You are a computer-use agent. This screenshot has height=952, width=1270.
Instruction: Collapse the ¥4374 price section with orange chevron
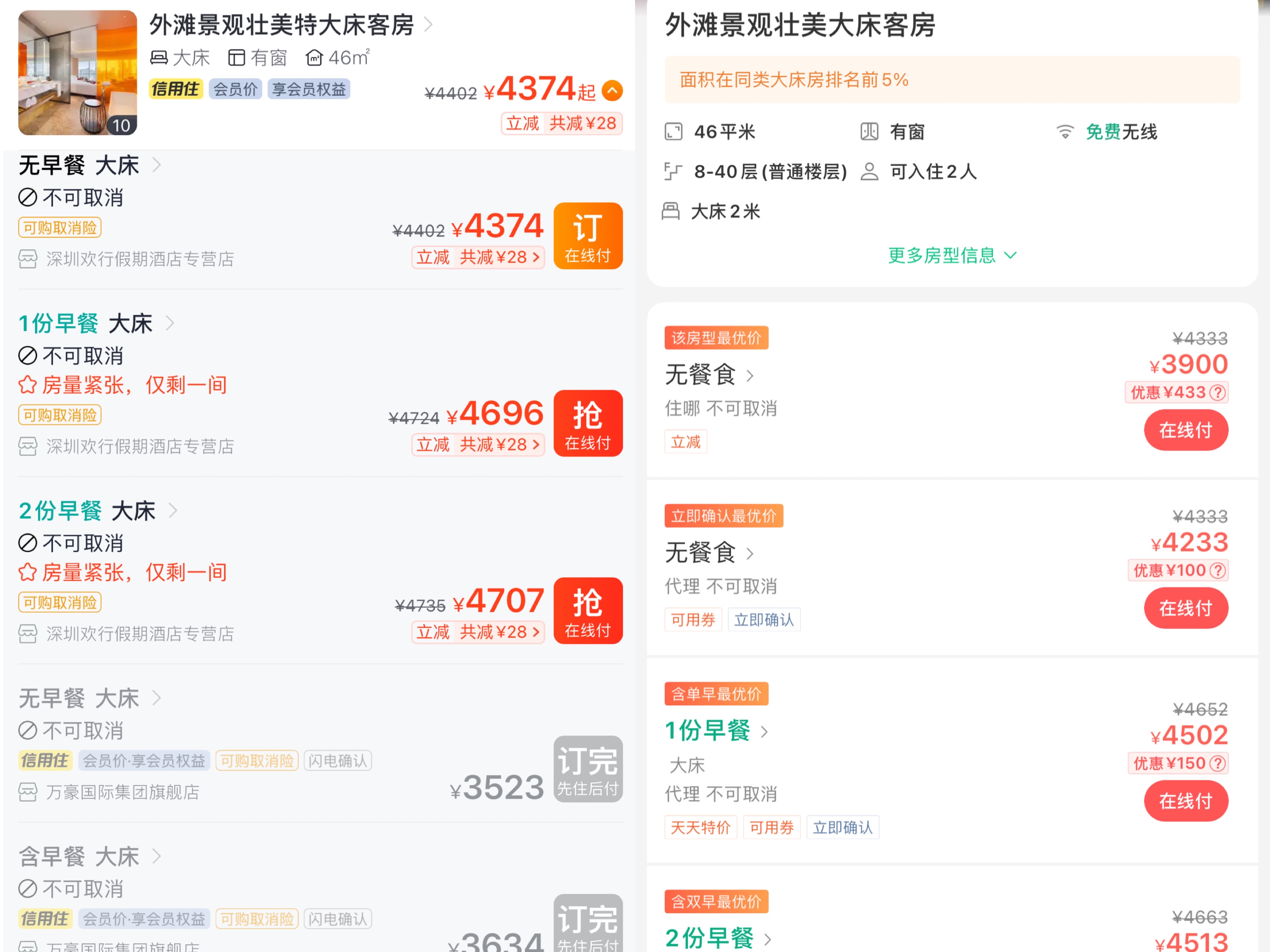pyautogui.click(x=612, y=90)
